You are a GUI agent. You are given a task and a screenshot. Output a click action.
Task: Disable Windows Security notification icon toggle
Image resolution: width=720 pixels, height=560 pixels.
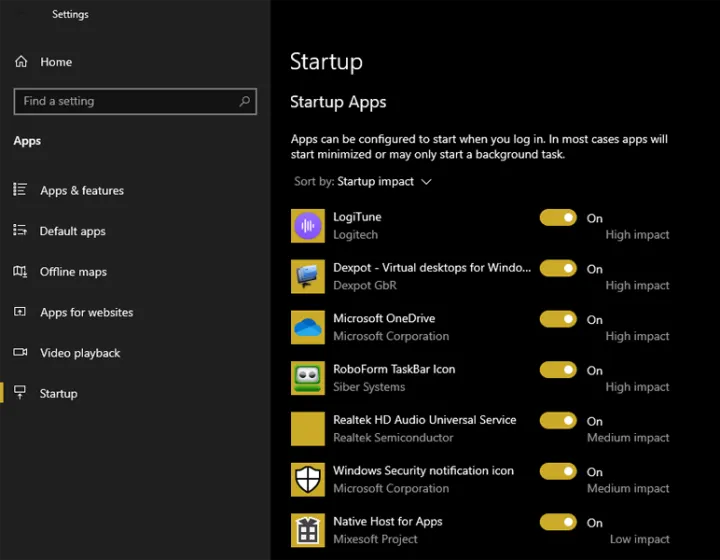click(x=558, y=471)
